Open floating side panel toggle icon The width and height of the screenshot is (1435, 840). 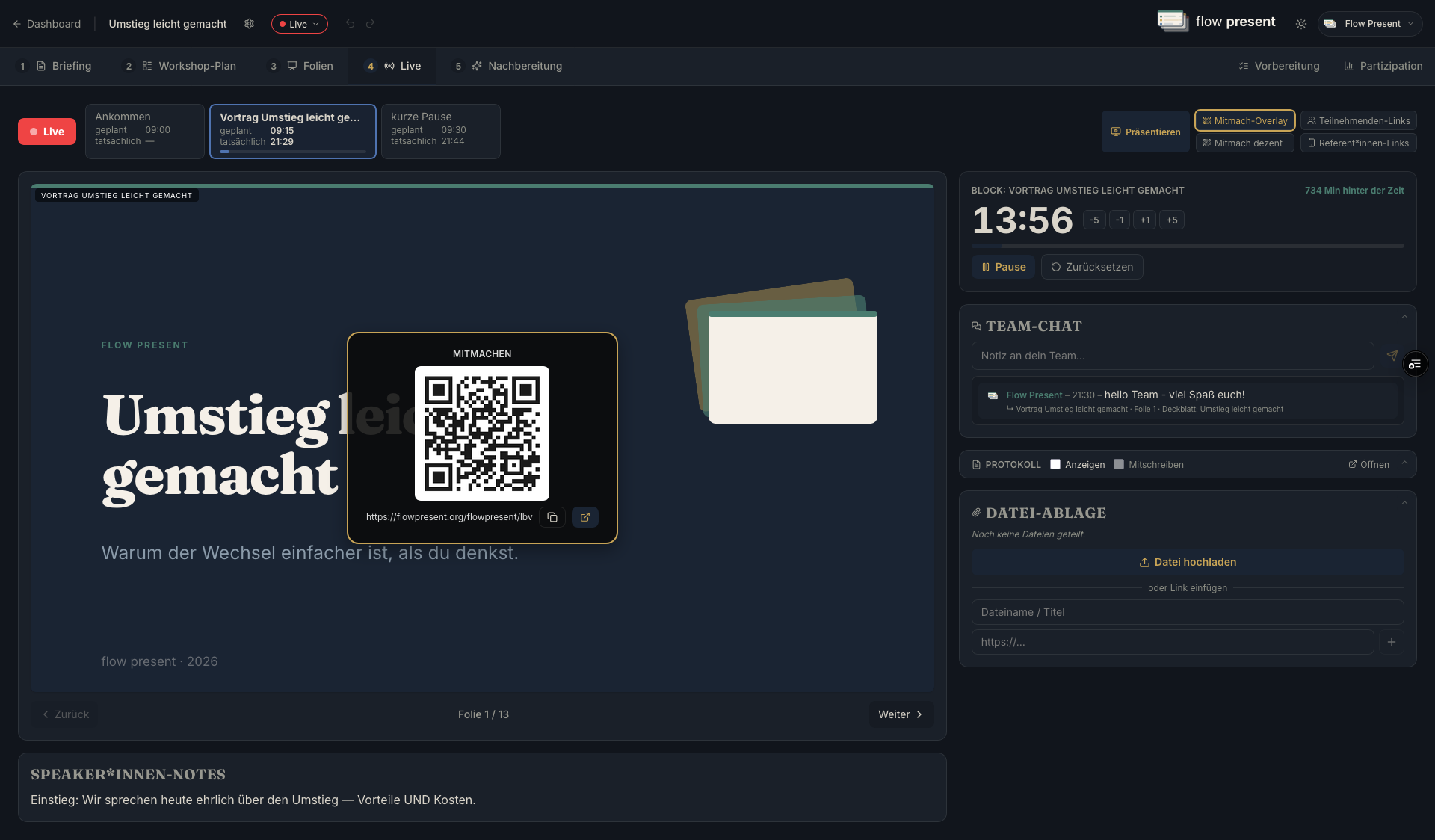click(x=1415, y=365)
